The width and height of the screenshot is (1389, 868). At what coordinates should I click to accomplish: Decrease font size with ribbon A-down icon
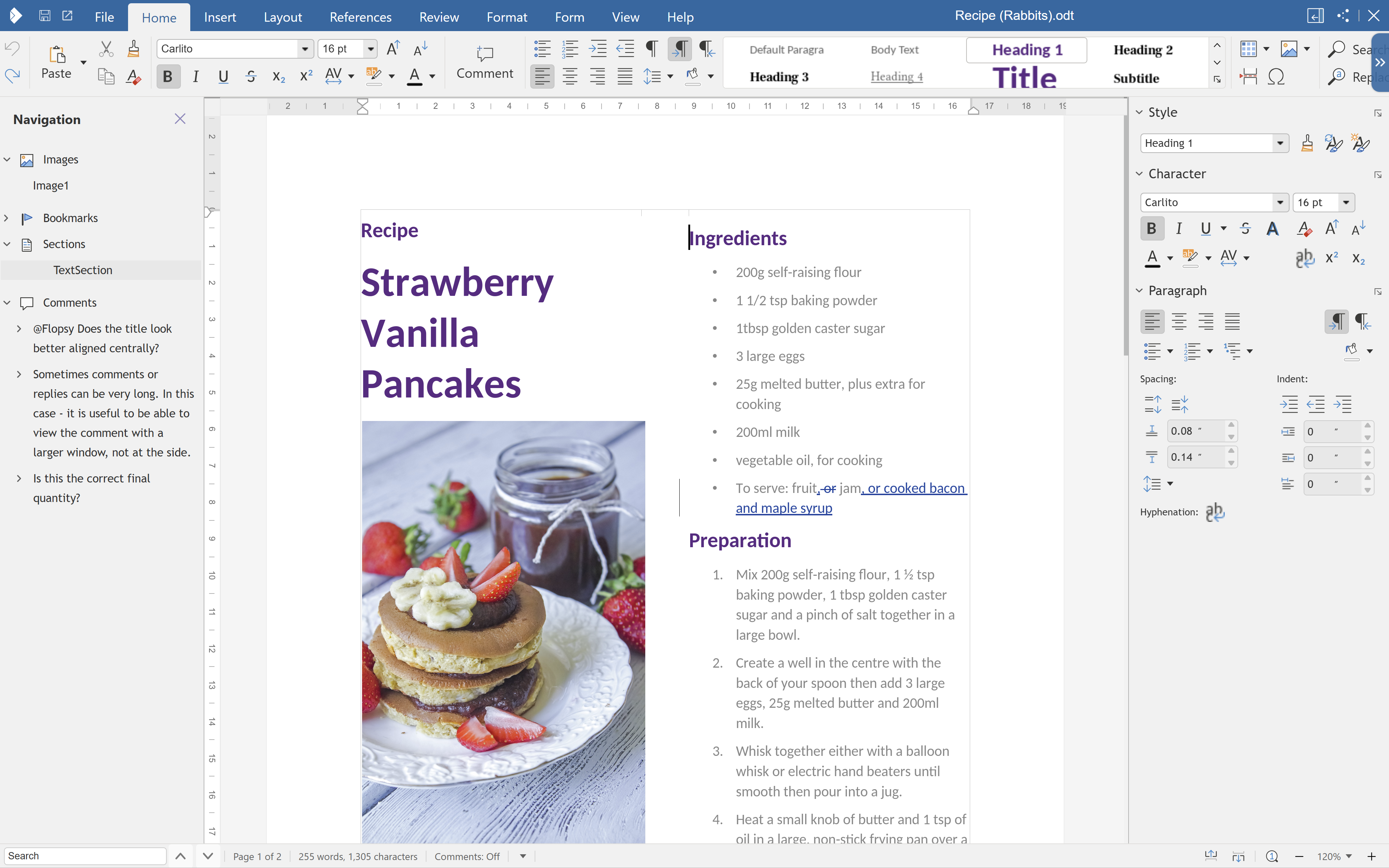coord(421,49)
